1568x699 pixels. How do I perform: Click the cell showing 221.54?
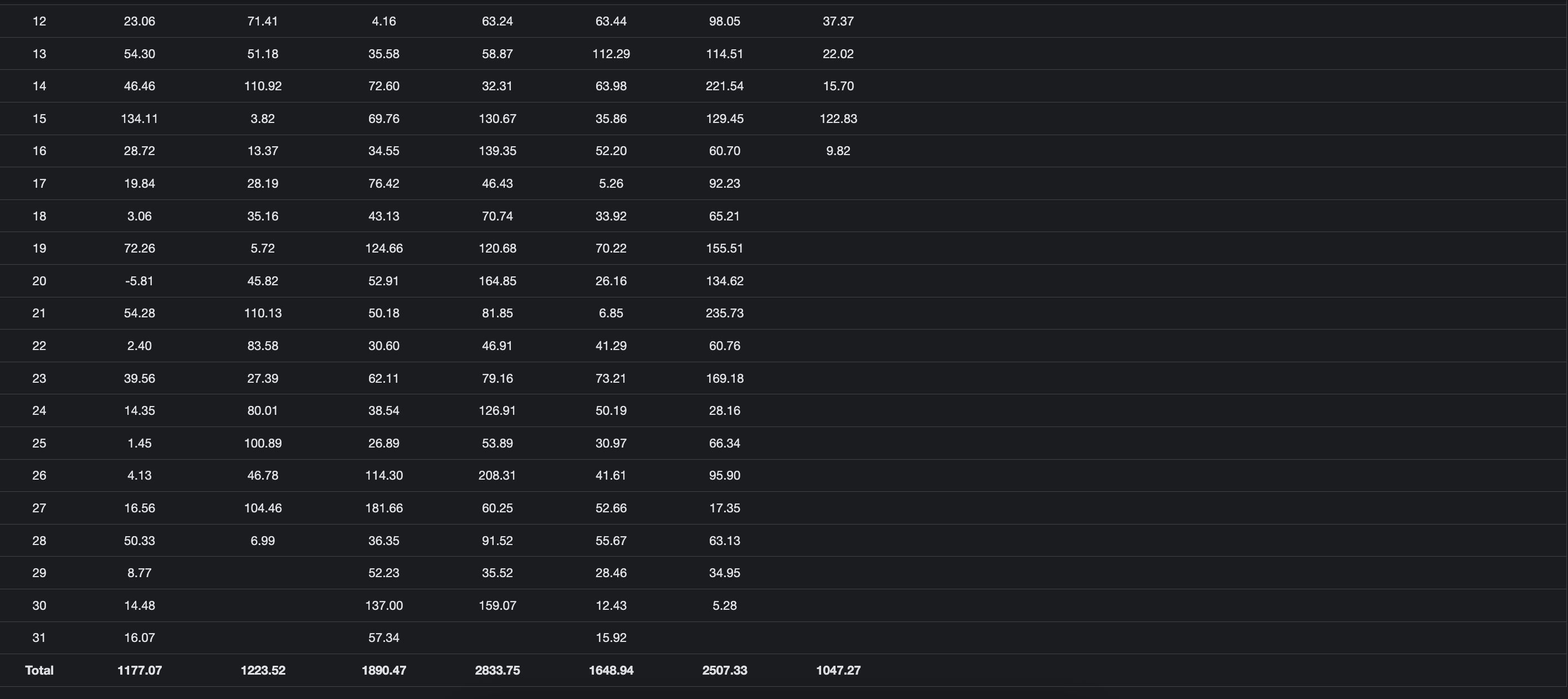click(724, 86)
